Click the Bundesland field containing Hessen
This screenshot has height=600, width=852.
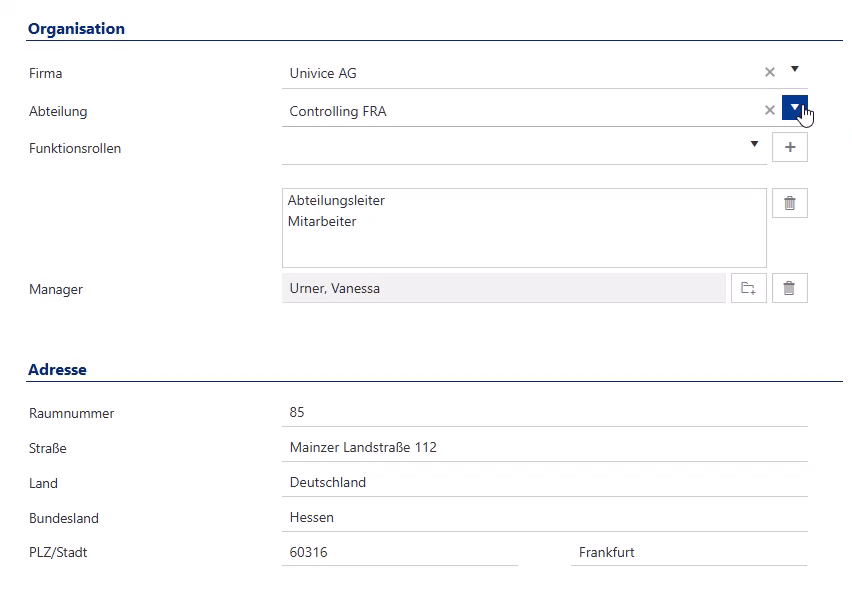click(x=544, y=517)
